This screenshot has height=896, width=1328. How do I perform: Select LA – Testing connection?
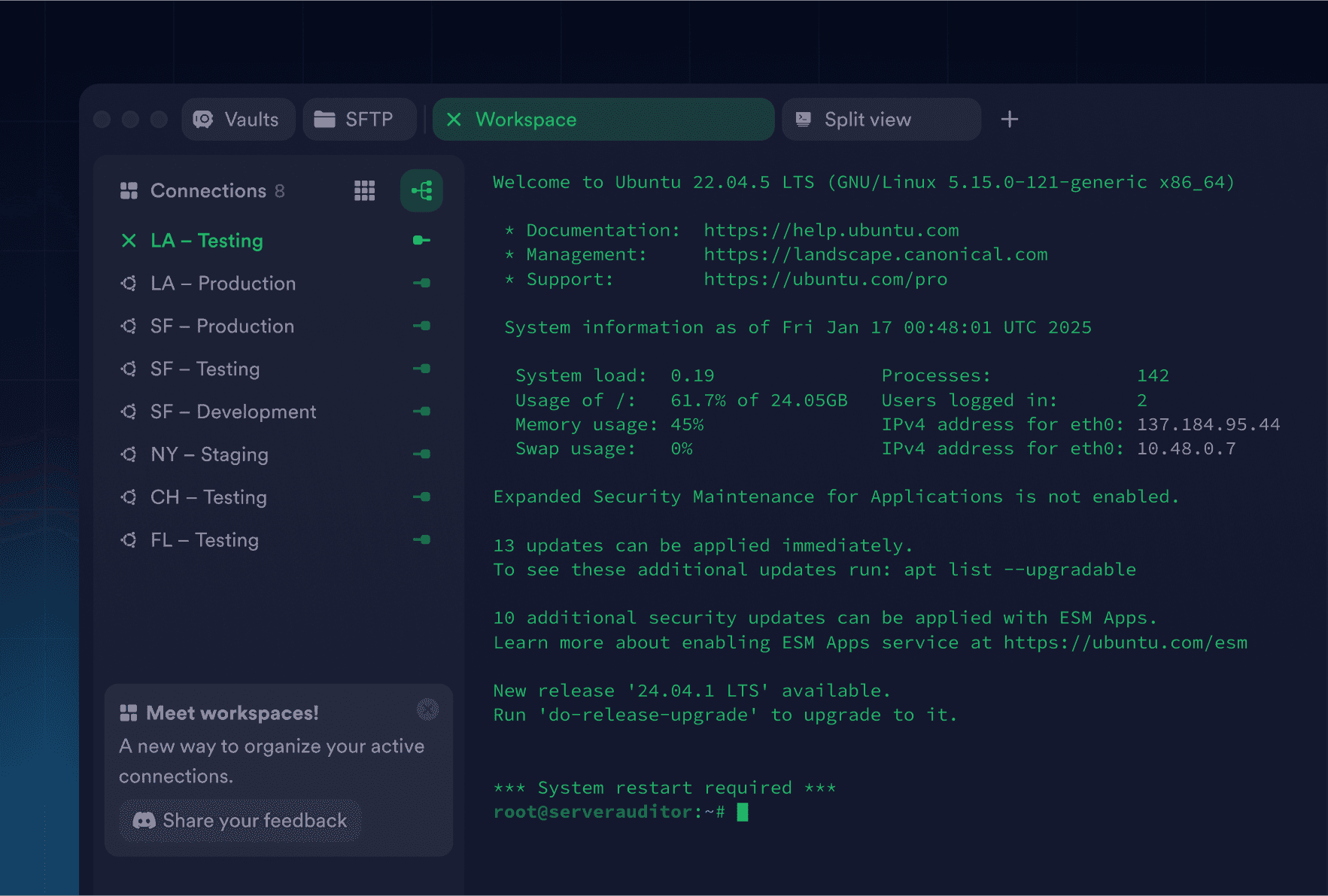[207, 241]
